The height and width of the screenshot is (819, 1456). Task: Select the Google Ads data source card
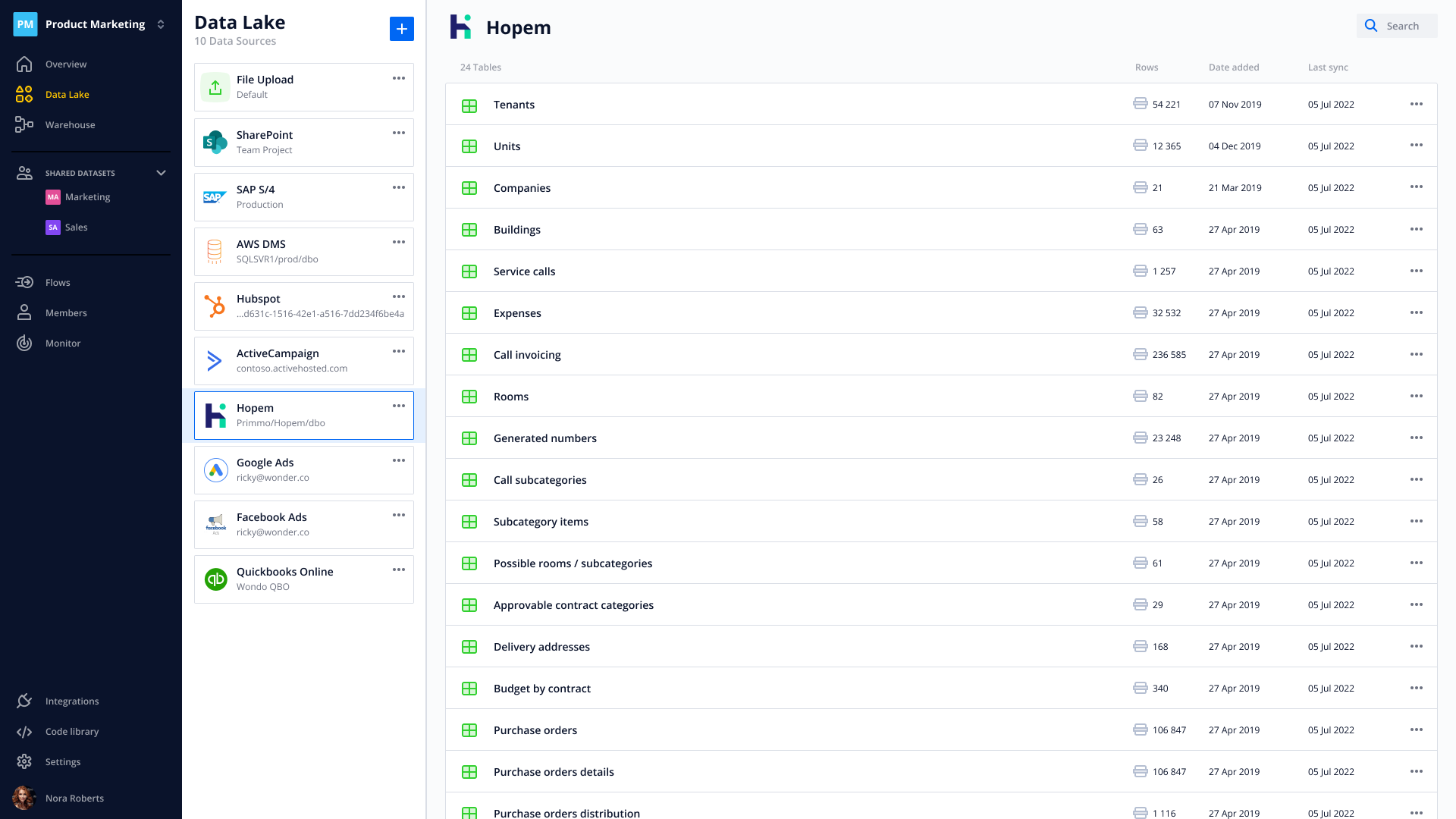(303, 469)
